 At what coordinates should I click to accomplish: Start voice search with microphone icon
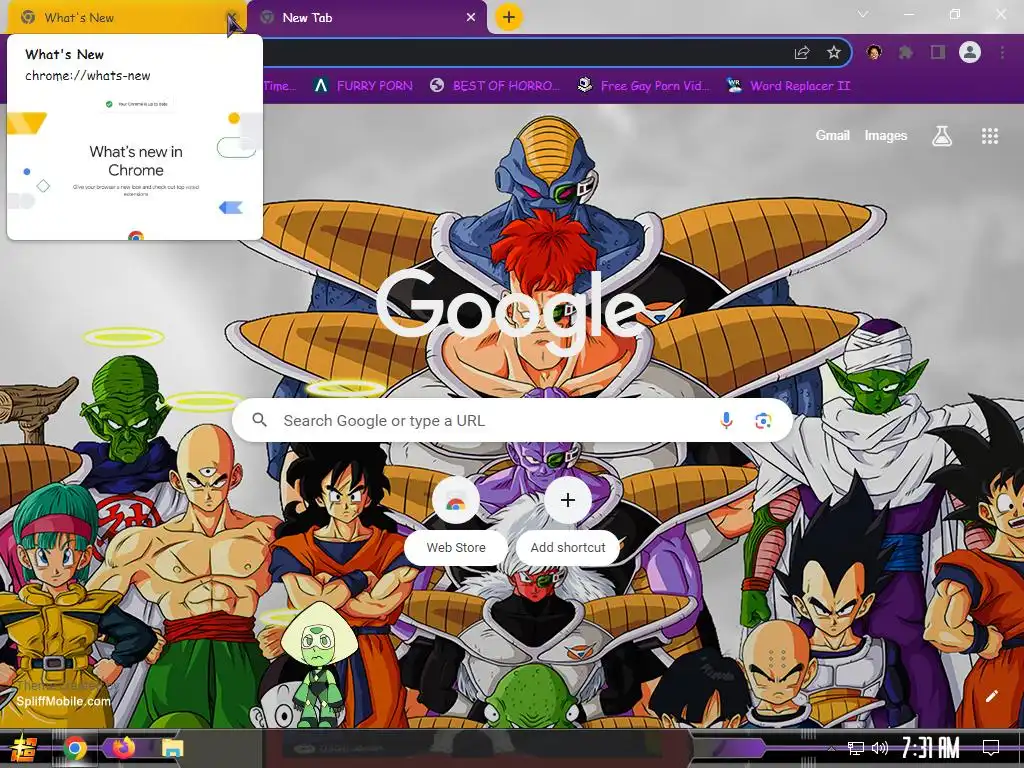click(726, 420)
